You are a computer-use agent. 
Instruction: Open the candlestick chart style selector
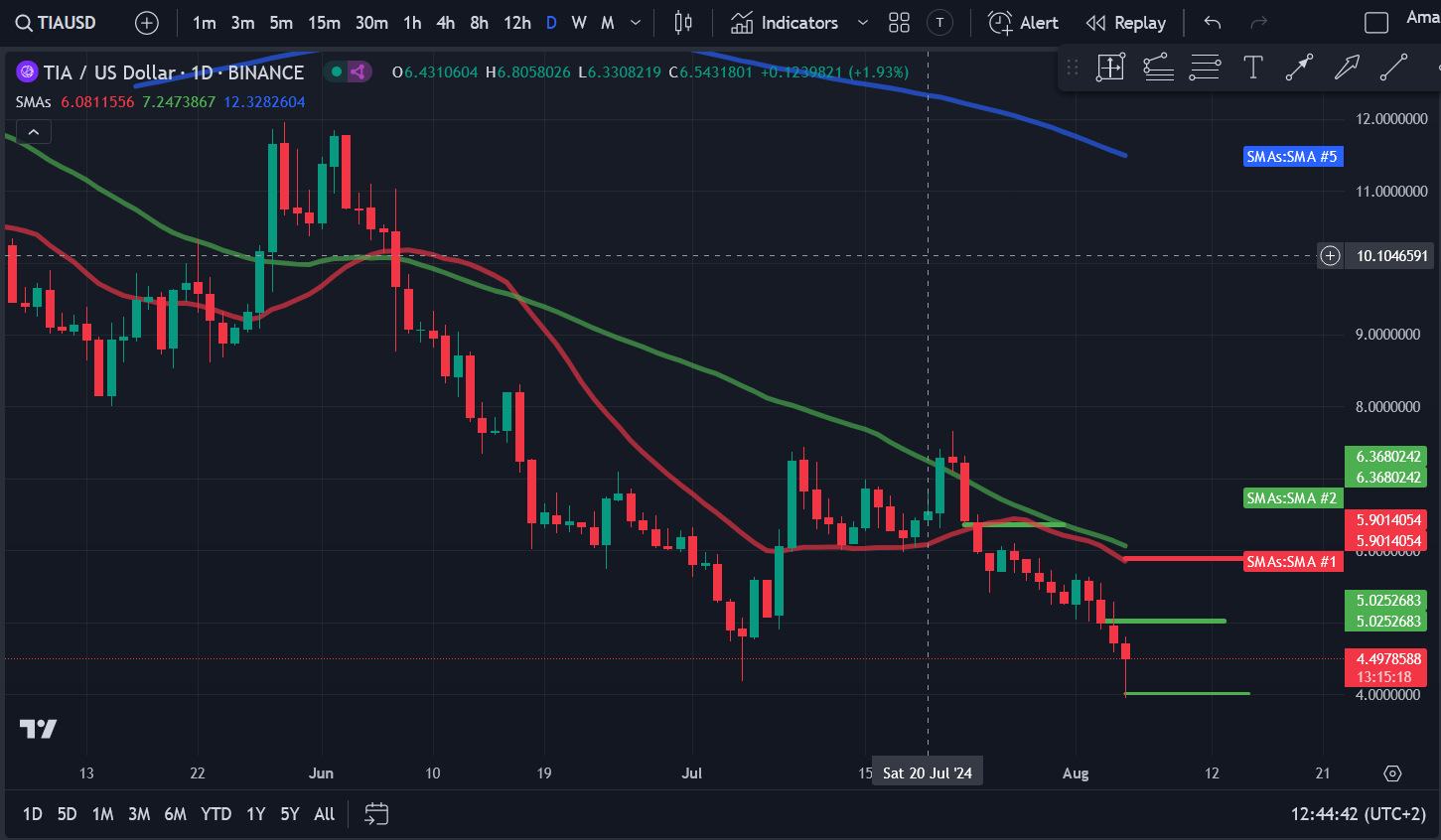683,22
